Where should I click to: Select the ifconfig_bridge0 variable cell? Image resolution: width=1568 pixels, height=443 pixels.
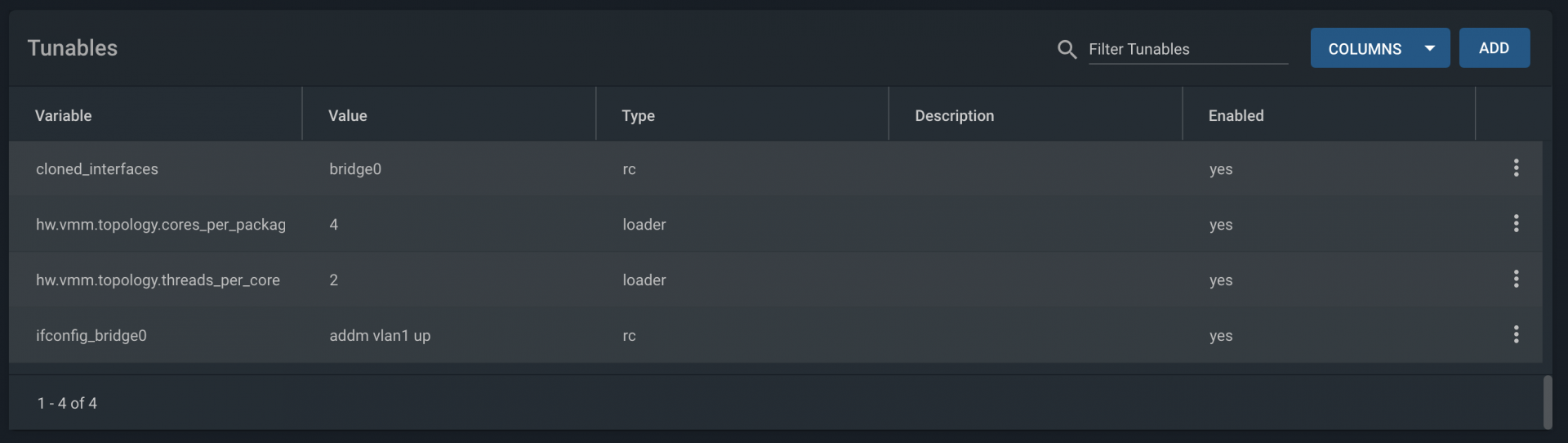click(91, 335)
